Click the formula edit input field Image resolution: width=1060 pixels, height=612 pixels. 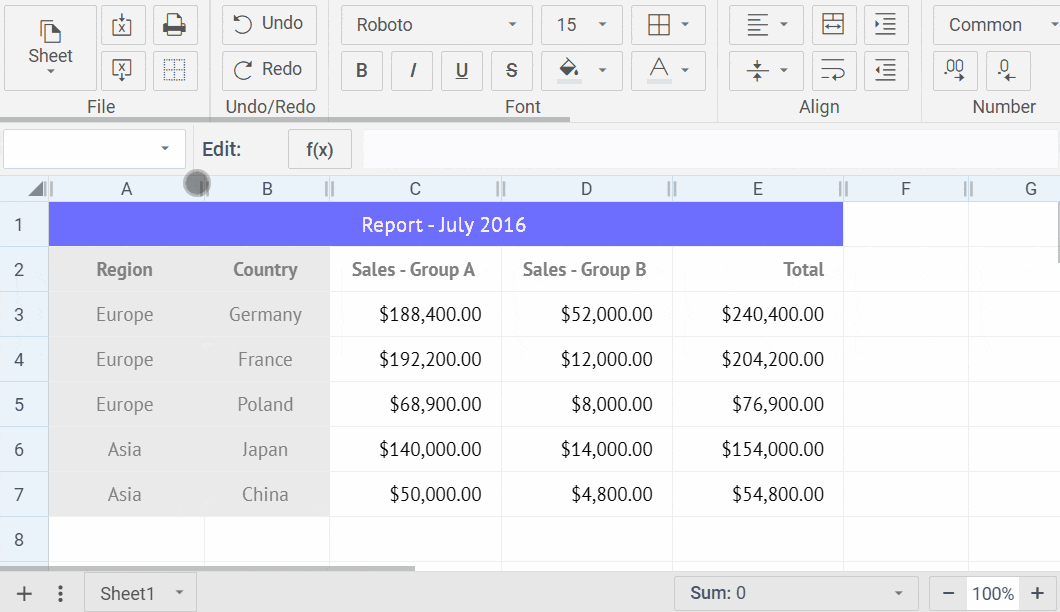pos(710,150)
